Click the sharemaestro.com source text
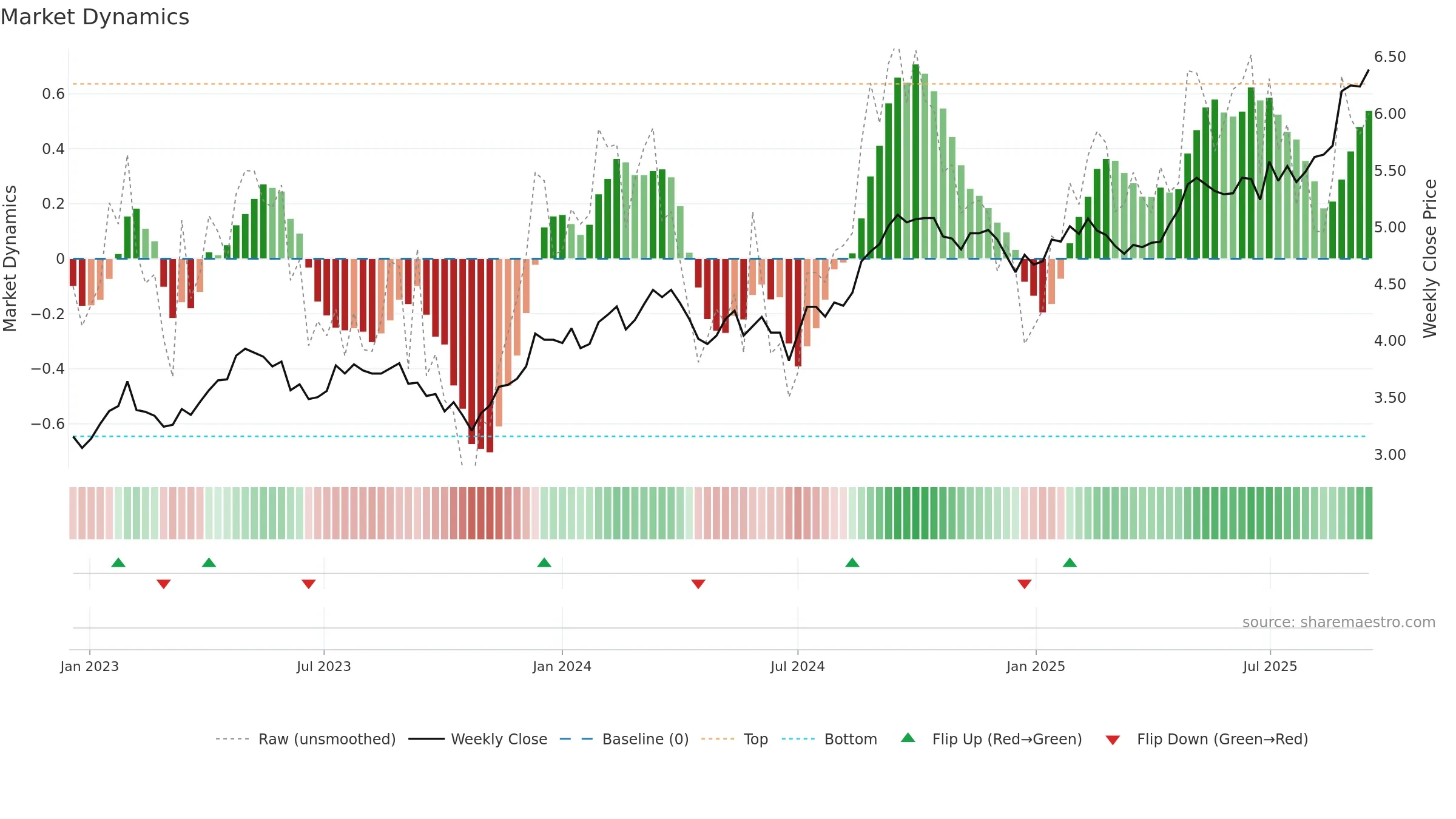This screenshot has width=1456, height=819. 1339,622
